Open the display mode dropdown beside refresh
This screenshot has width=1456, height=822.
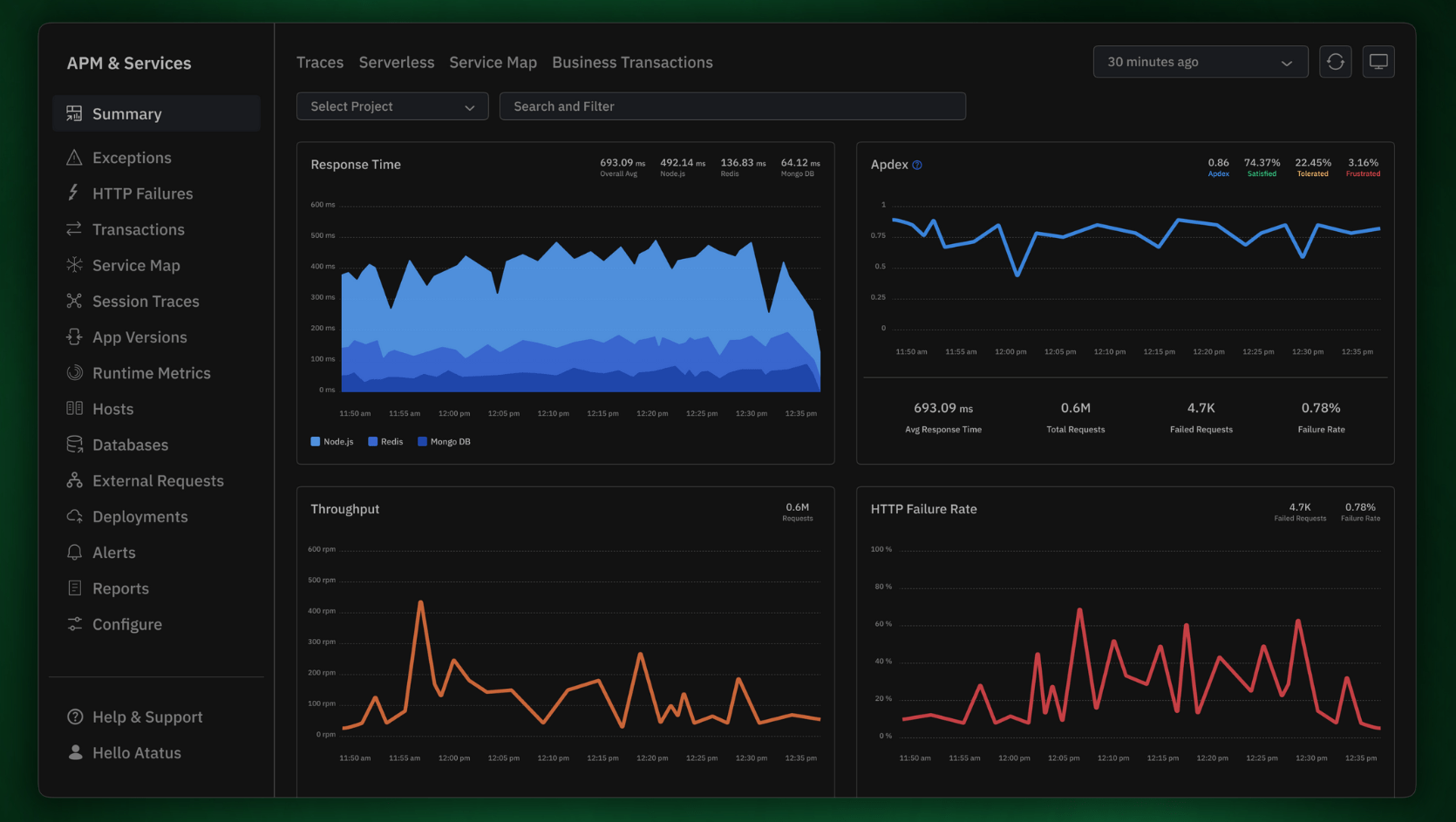tap(1378, 61)
